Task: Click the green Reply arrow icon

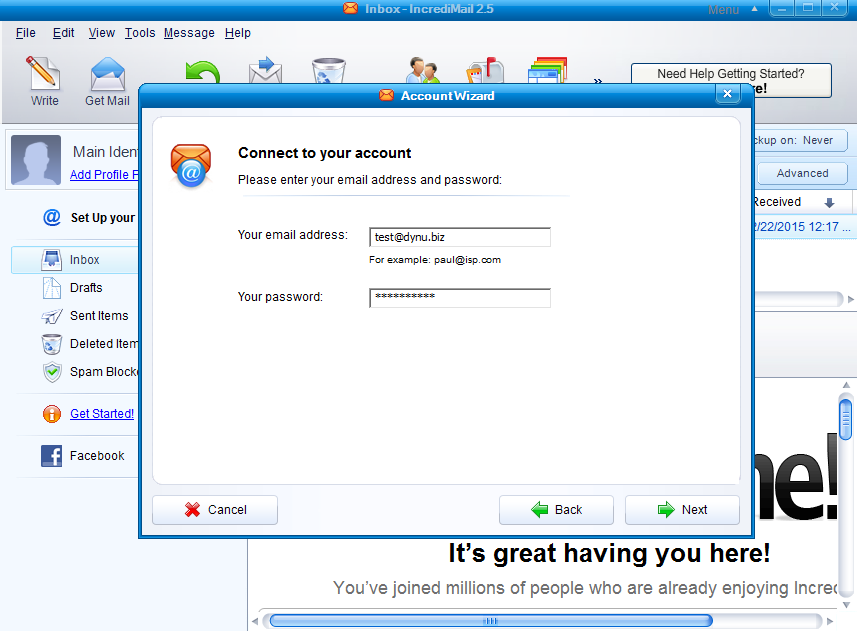Action: 203,72
